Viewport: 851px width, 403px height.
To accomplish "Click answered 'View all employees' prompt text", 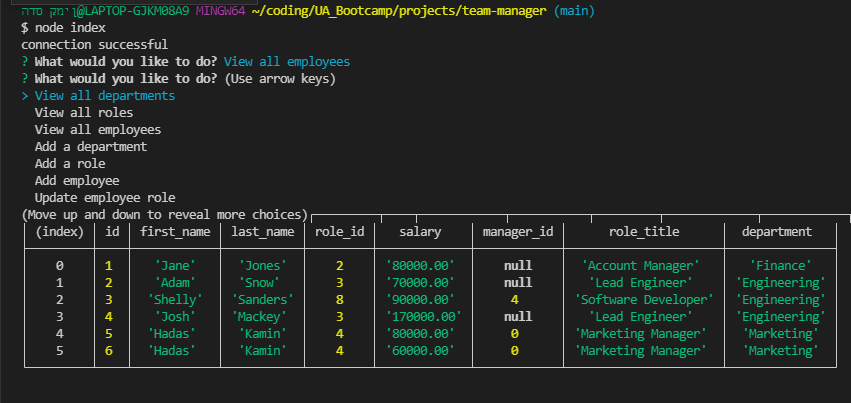I will tap(287, 62).
